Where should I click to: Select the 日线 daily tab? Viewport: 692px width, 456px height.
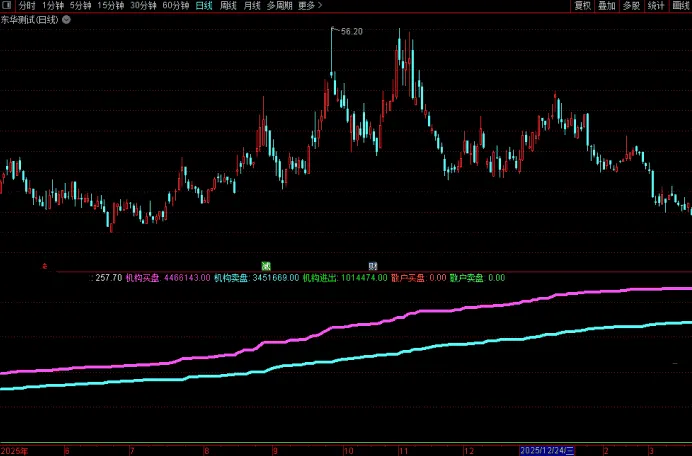click(204, 6)
